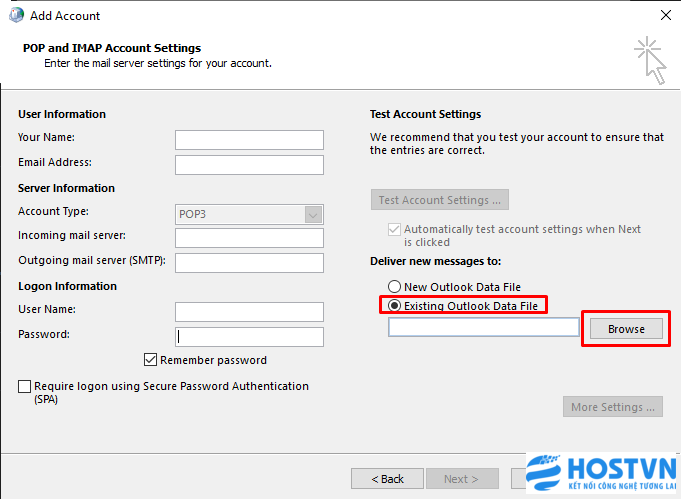Click the "Logon Information" heading text
Image resolution: width=681 pixels, height=499 pixels.
tap(67, 286)
